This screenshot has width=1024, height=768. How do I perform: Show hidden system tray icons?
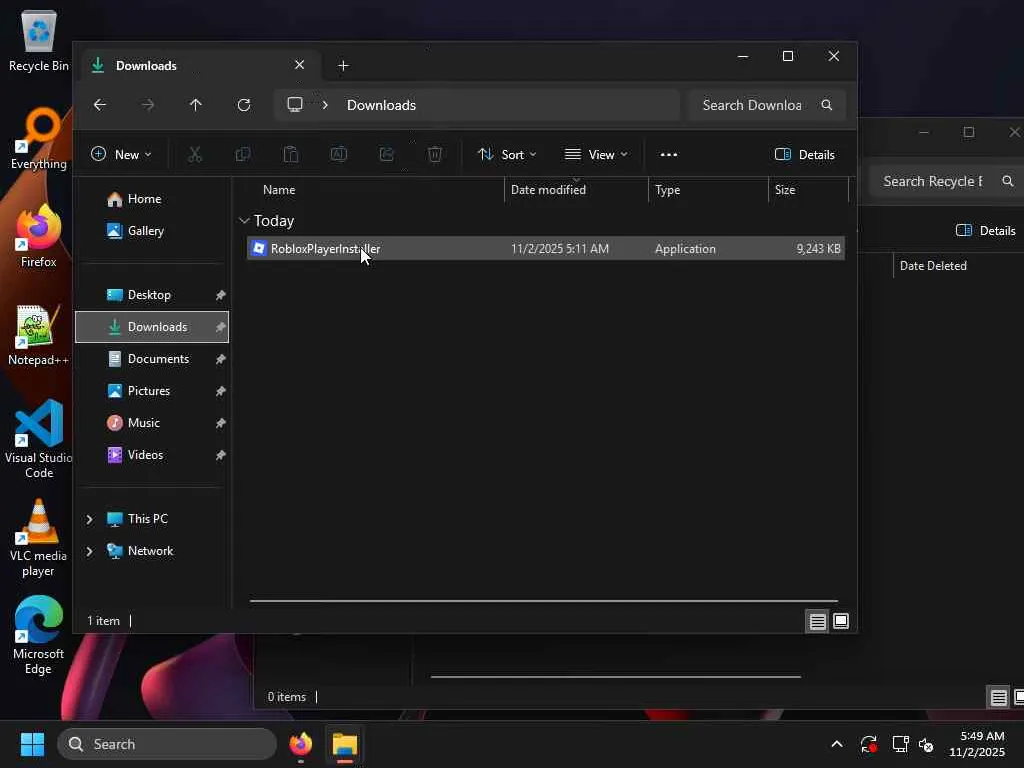837,744
